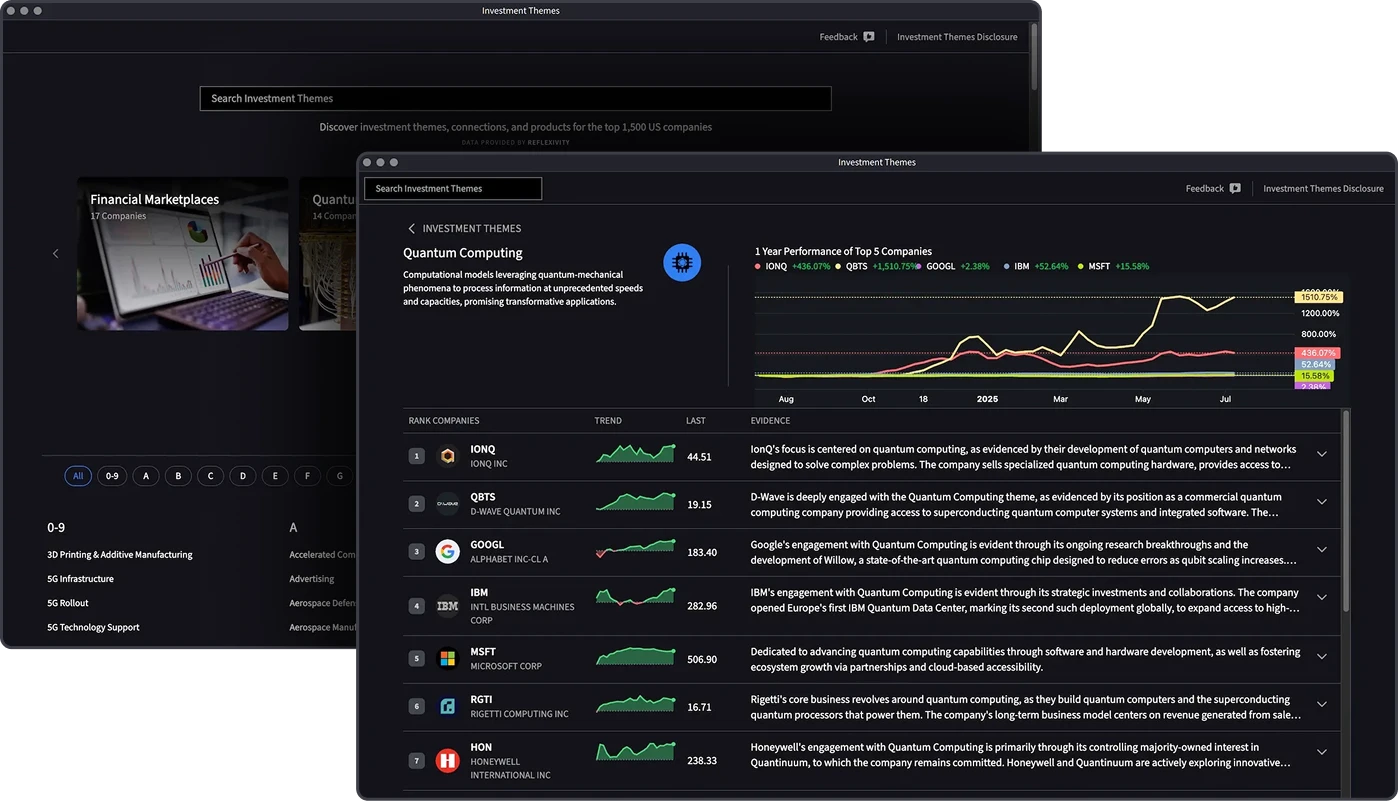
Task: Select the E letter filter pill
Action: [x=275, y=476]
